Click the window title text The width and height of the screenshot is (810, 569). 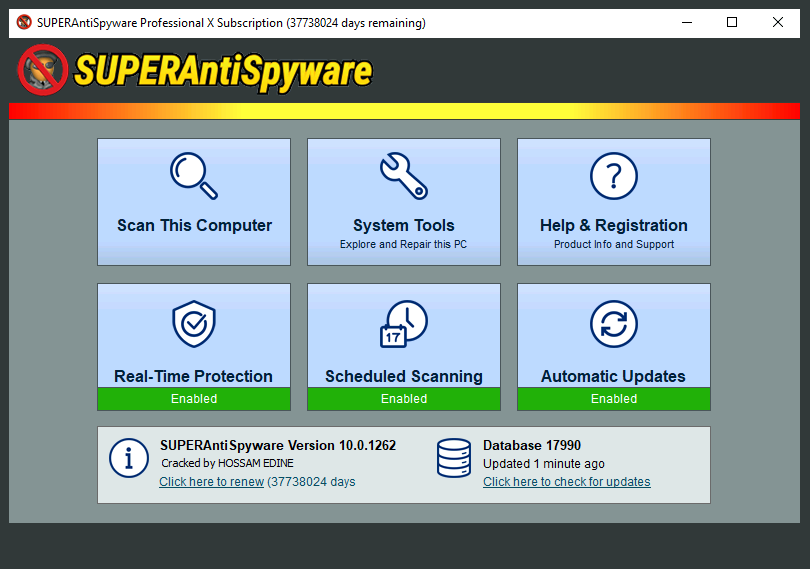(x=231, y=23)
